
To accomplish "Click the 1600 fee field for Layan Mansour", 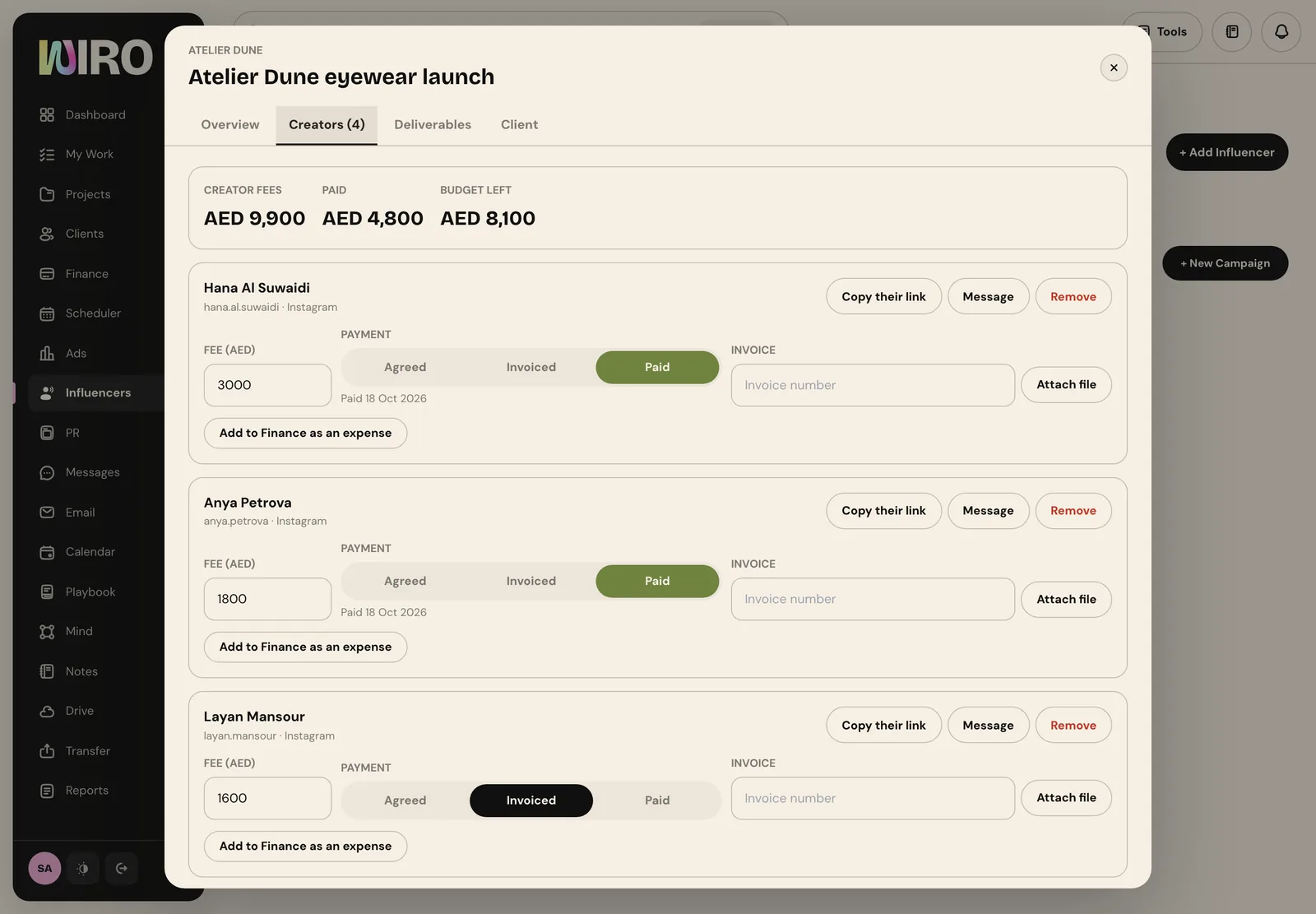I will [x=267, y=798].
